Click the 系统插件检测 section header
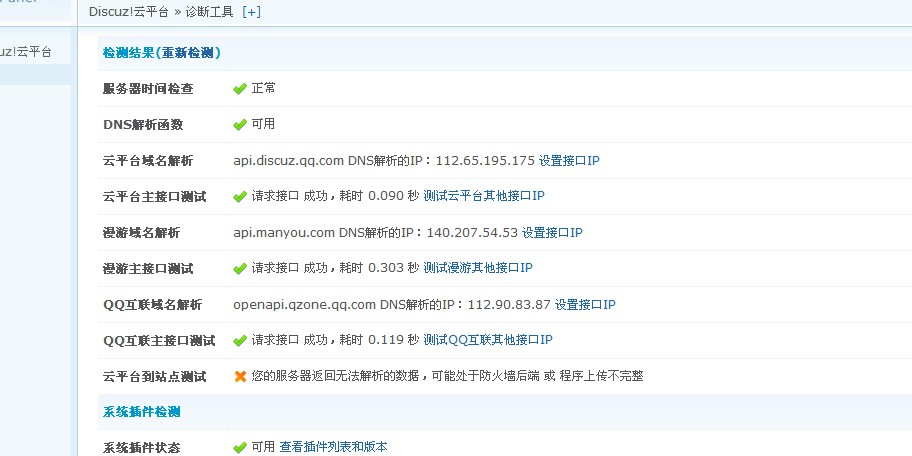The width and height of the screenshot is (912, 456). point(142,412)
